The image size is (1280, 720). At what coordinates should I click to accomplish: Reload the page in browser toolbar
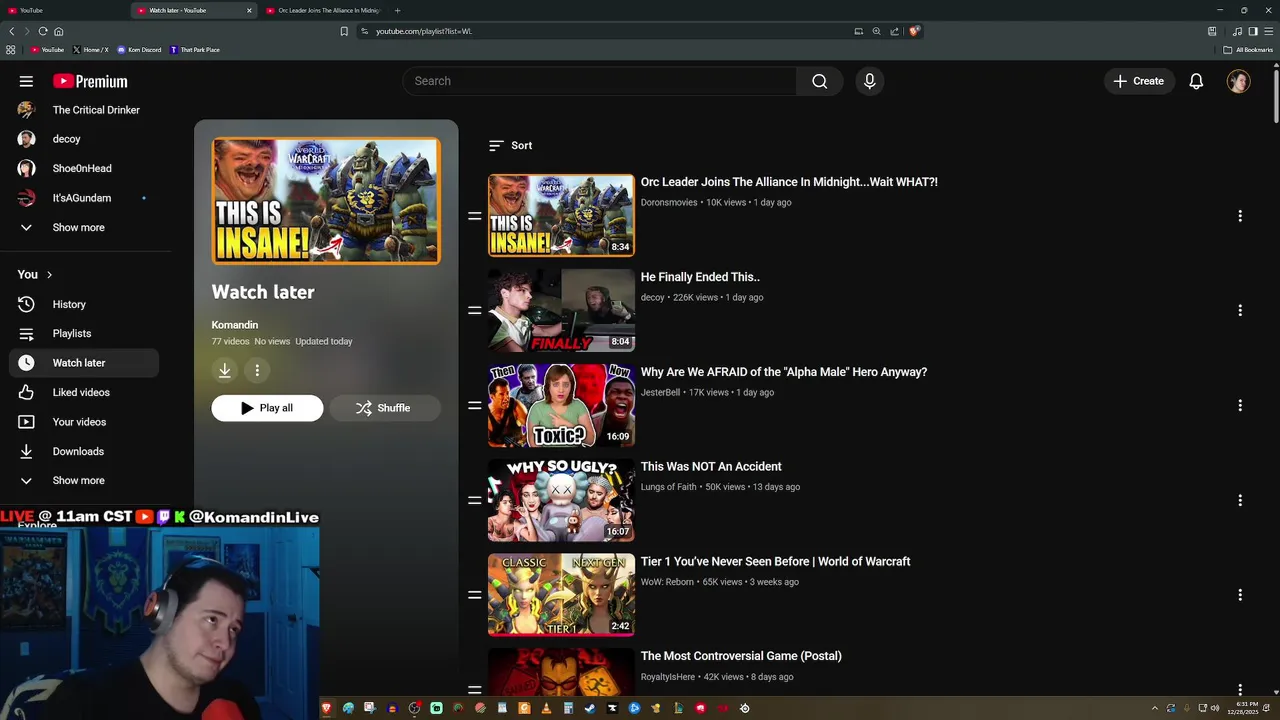click(43, 31)
